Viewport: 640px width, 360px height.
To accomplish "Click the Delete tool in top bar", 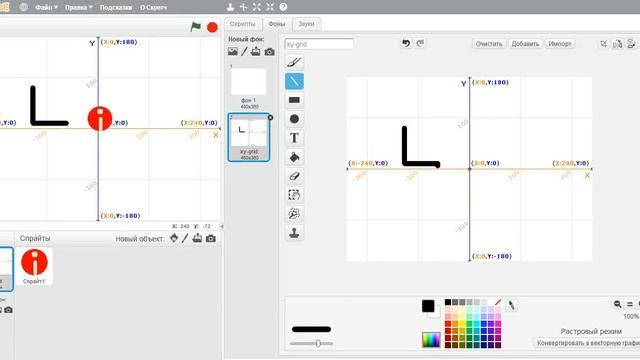I will tap(243, 7).
